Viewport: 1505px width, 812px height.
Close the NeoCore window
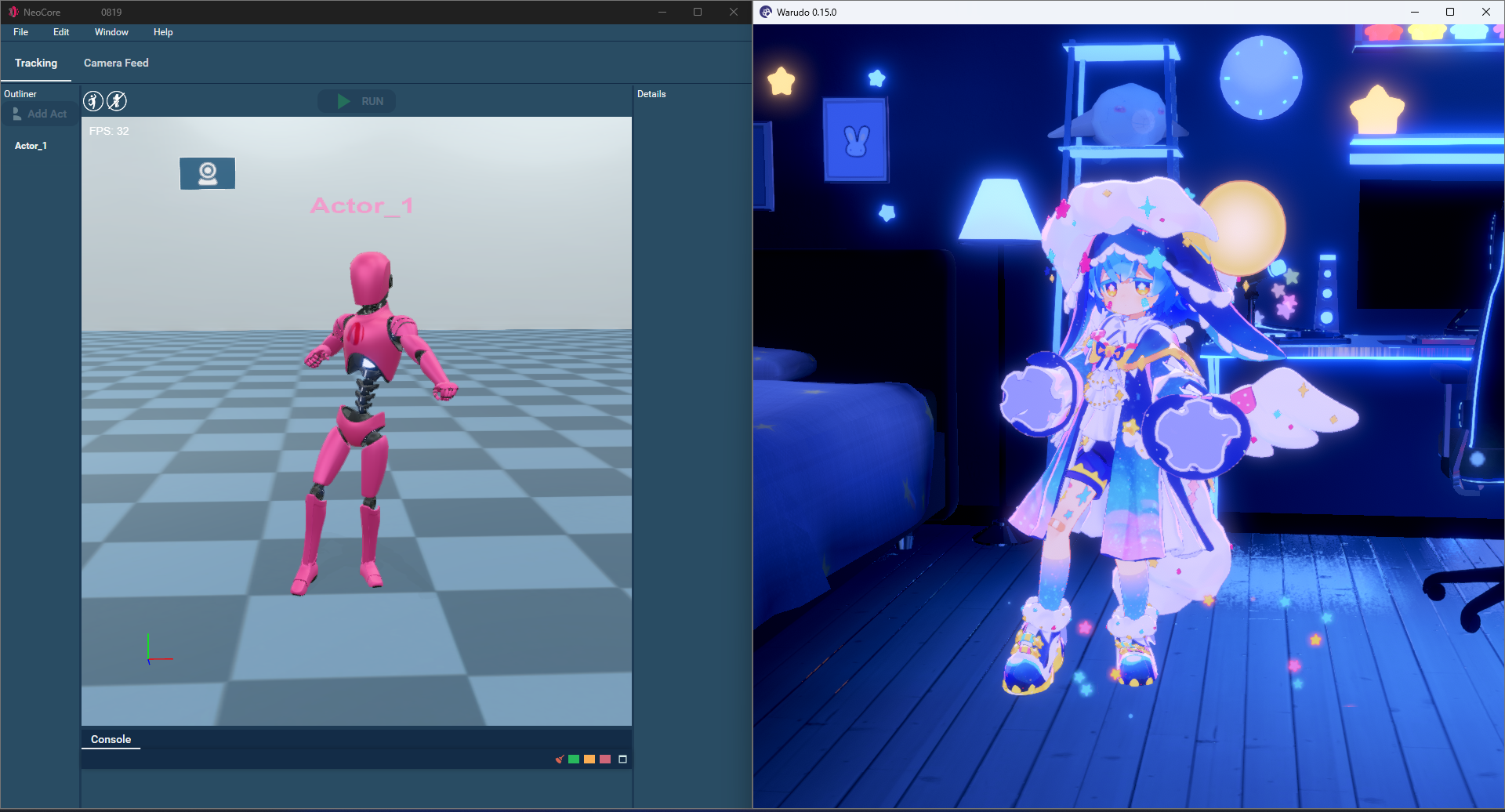pyautogui.click(x=734, y=12)
